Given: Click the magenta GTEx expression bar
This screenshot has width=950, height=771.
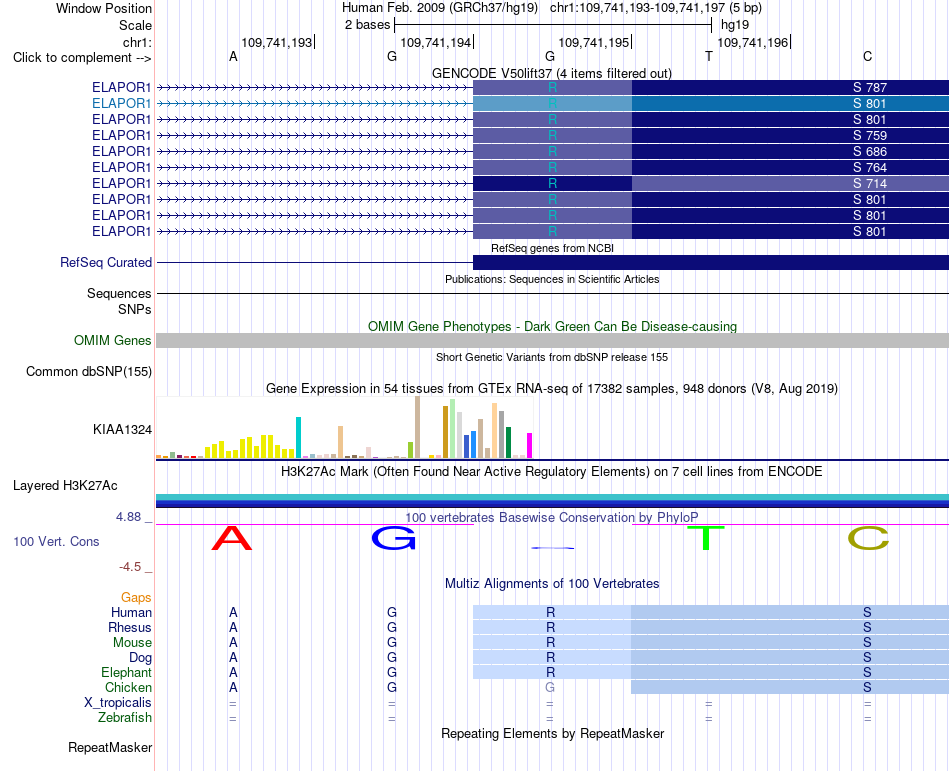Looking at the screenshot, I should pos(530,445).
